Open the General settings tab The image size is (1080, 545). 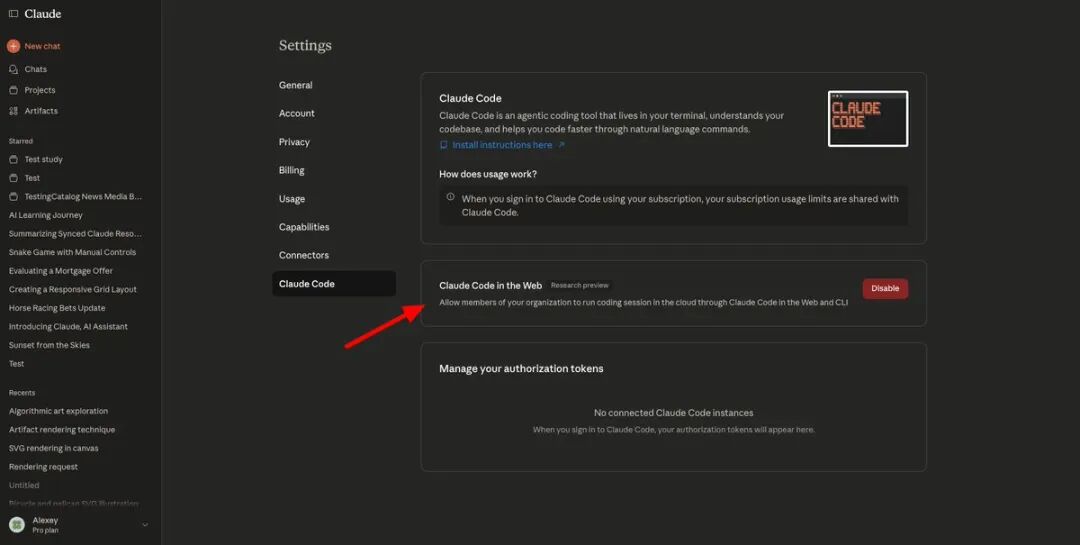pyautogui.click(x=295, y=85)
